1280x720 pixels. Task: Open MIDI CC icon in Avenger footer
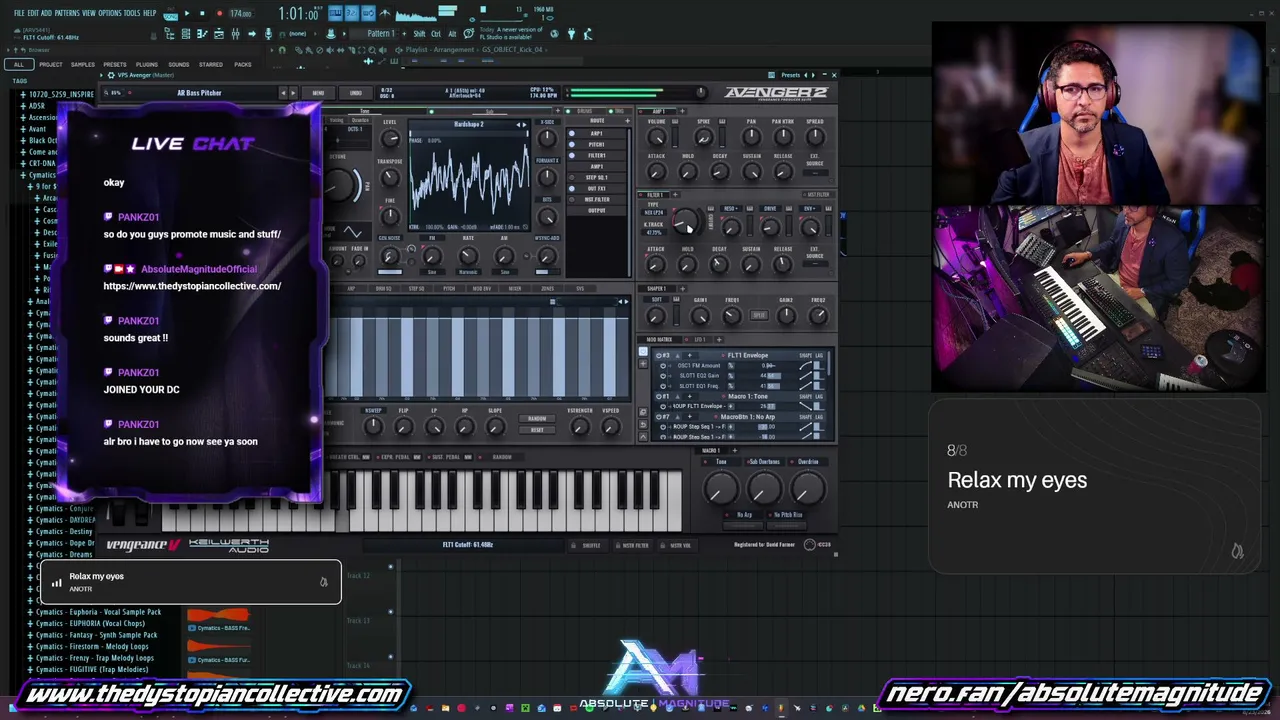coord(810,545)
